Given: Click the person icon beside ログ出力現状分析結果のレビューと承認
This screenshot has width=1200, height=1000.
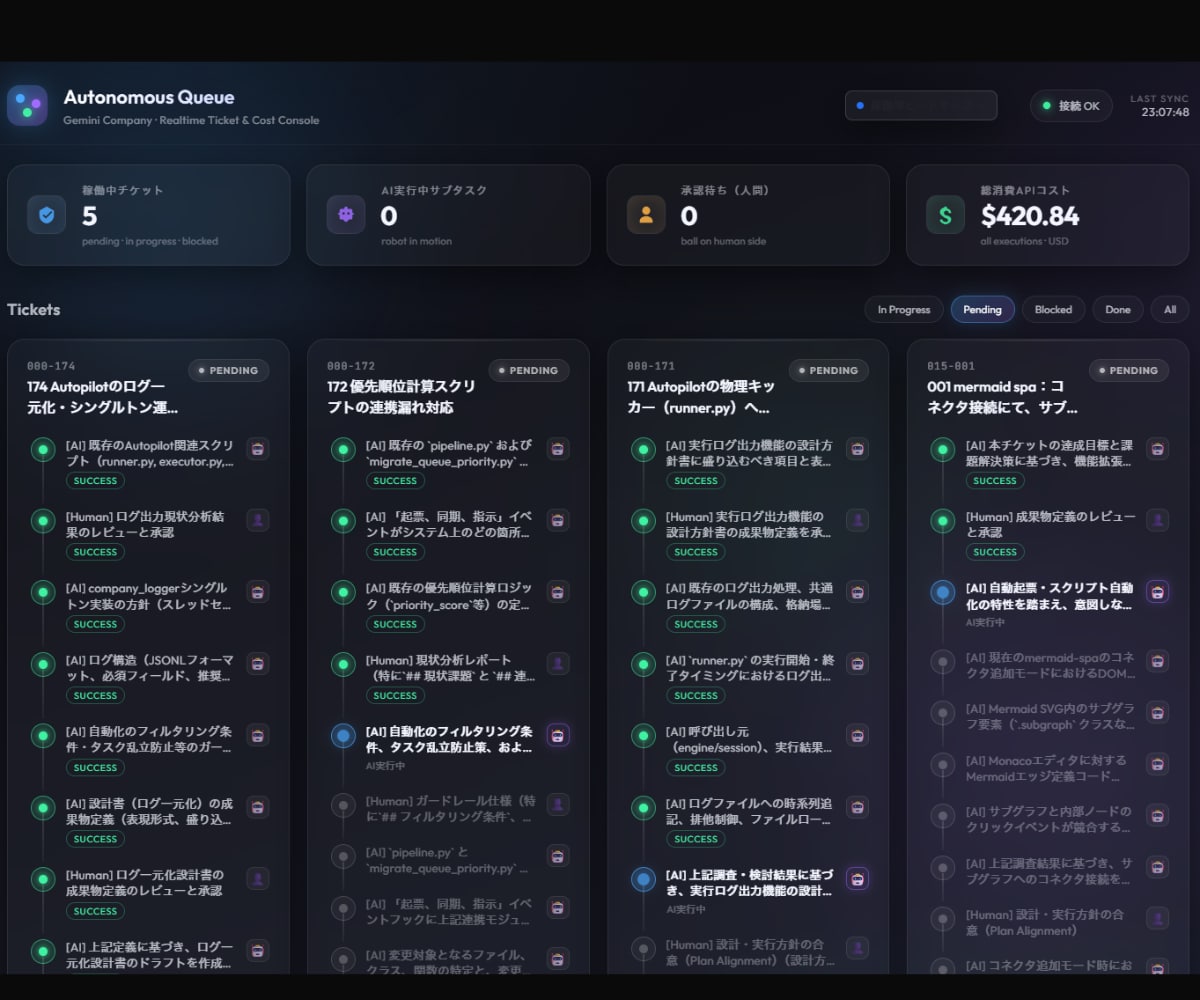Looking at the screenshot, I should click(258, 520).
